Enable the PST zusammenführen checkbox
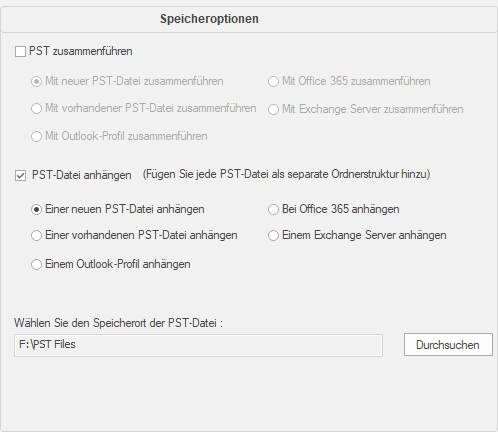Image resolution: width=498 pixels, height=432 pixels. click(20, 52)
